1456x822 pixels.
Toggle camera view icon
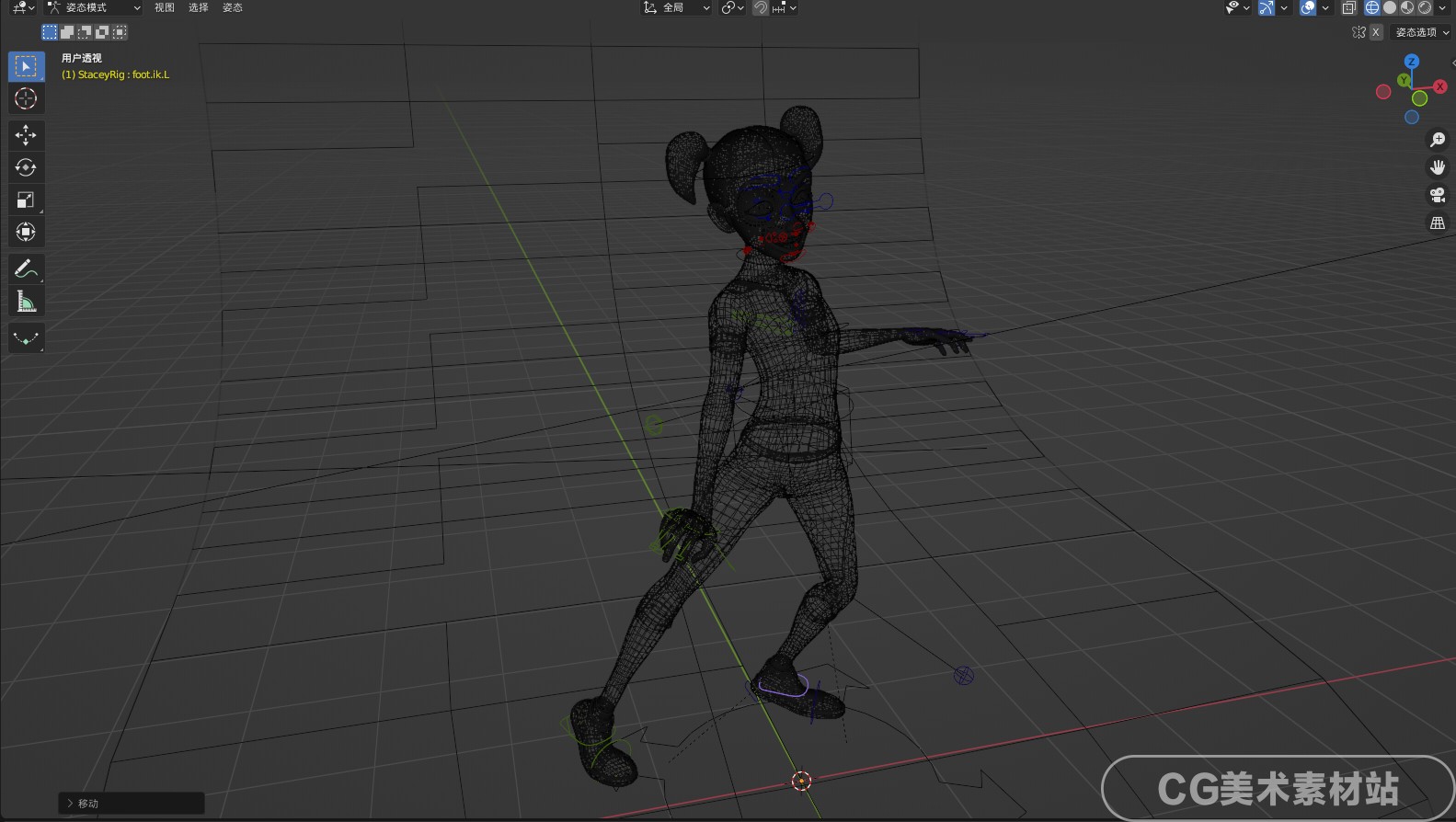1437,195
